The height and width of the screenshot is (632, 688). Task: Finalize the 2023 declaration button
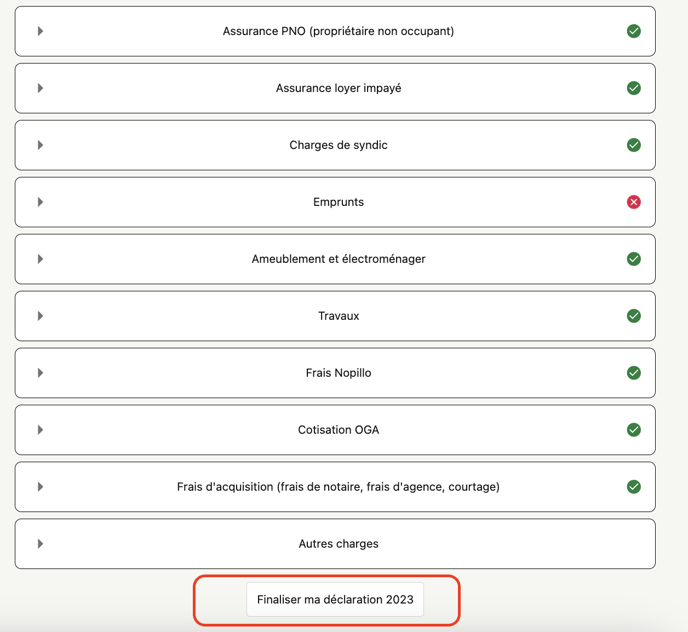point(335,600)
